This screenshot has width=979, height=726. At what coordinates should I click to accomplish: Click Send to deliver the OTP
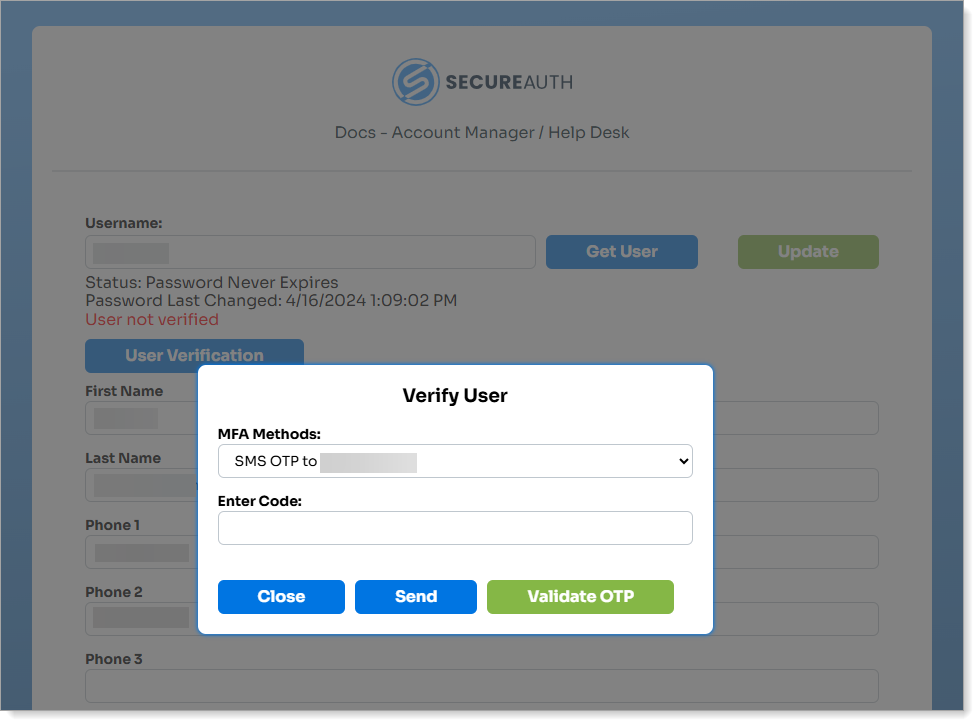pyautogui.click(x=415, y=597)
